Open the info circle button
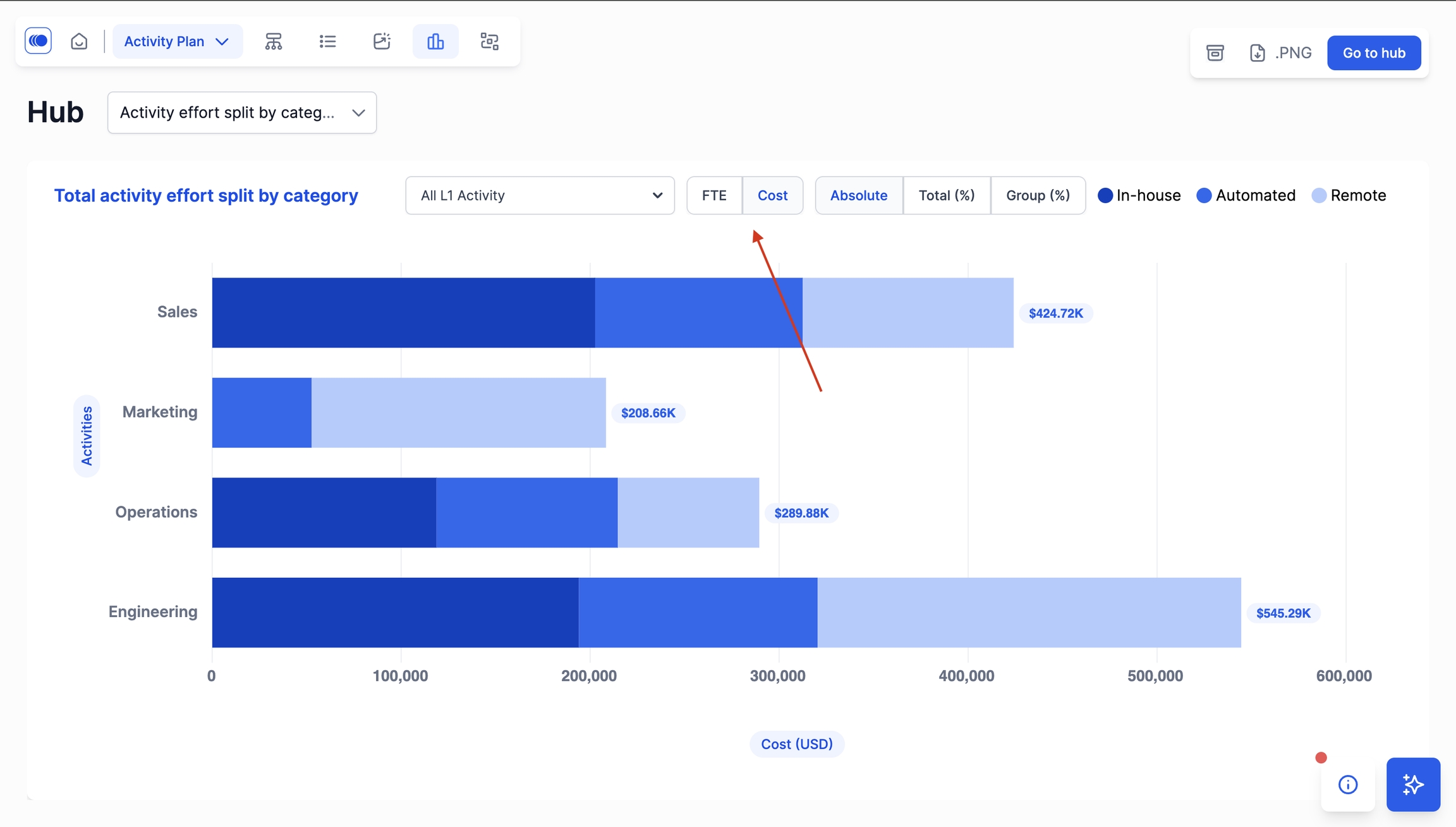This screenshot has width=1456, height=827. click(1347, 785)
